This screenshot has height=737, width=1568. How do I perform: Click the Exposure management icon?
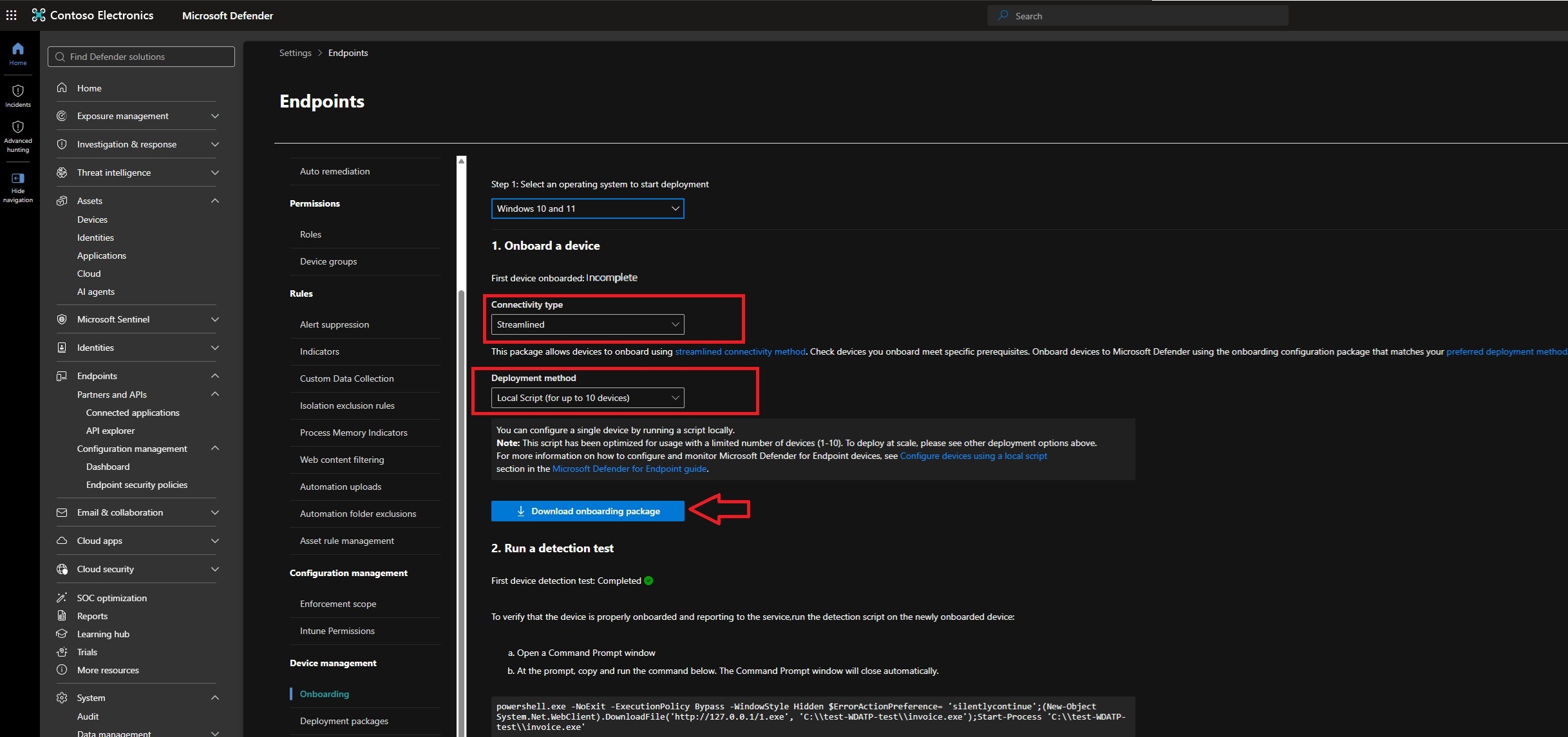[62, 116]
